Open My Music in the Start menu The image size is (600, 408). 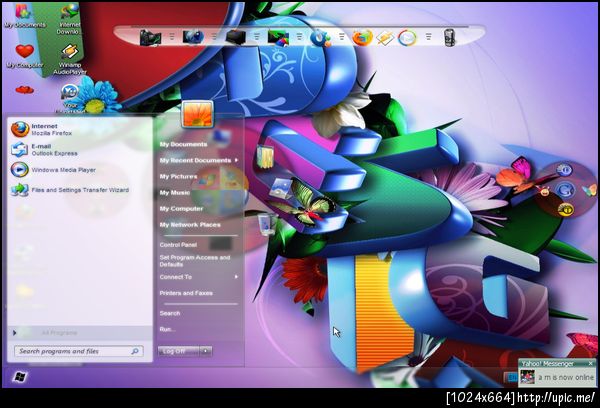(174, 193)
